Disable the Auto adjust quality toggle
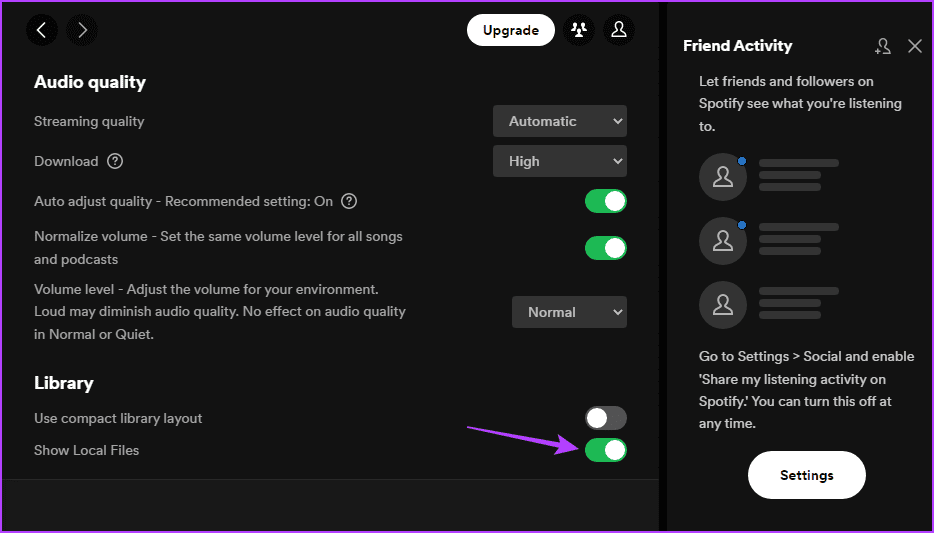 click(606, 201)
